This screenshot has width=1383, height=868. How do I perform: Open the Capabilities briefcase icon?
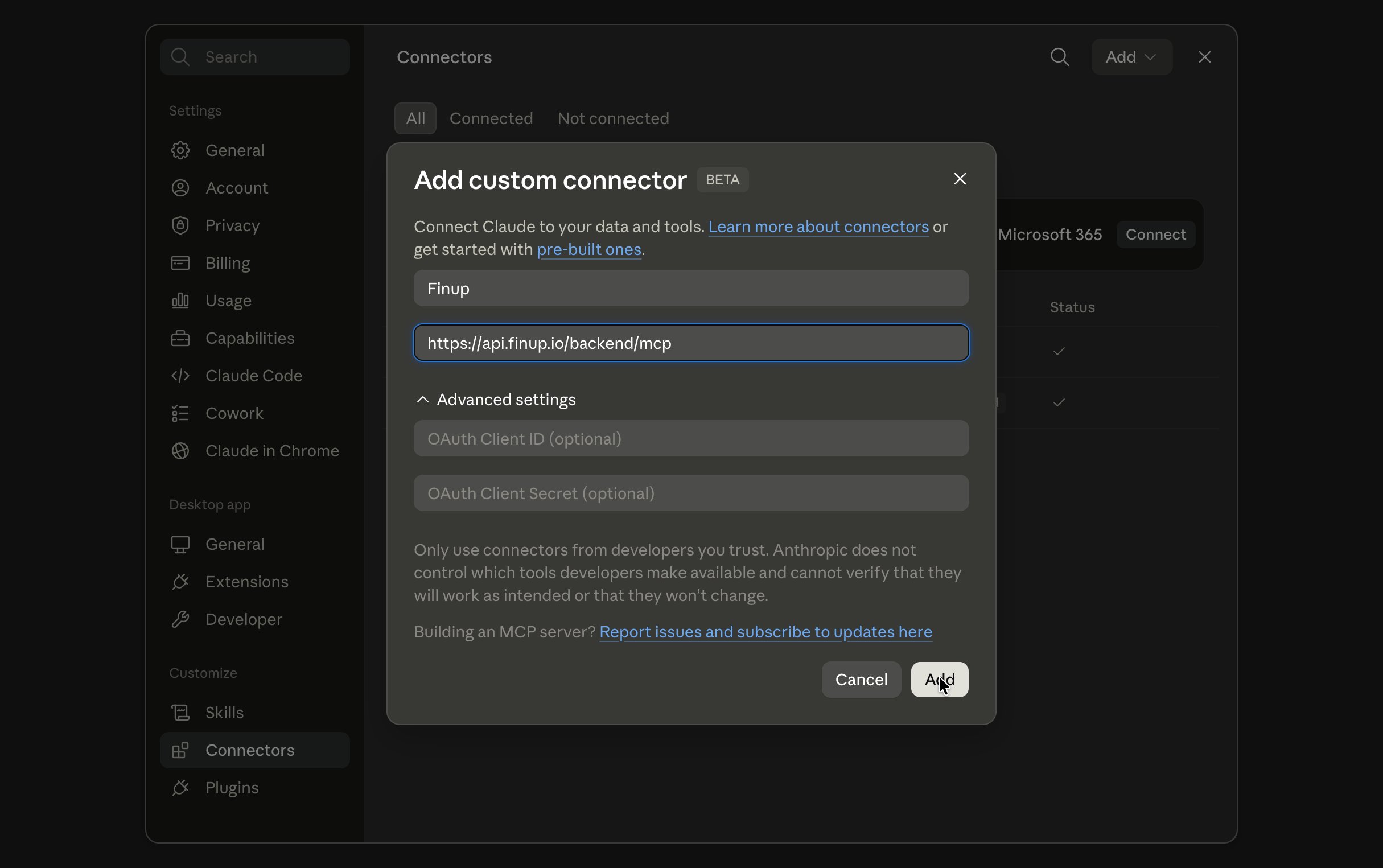point(180,338)
